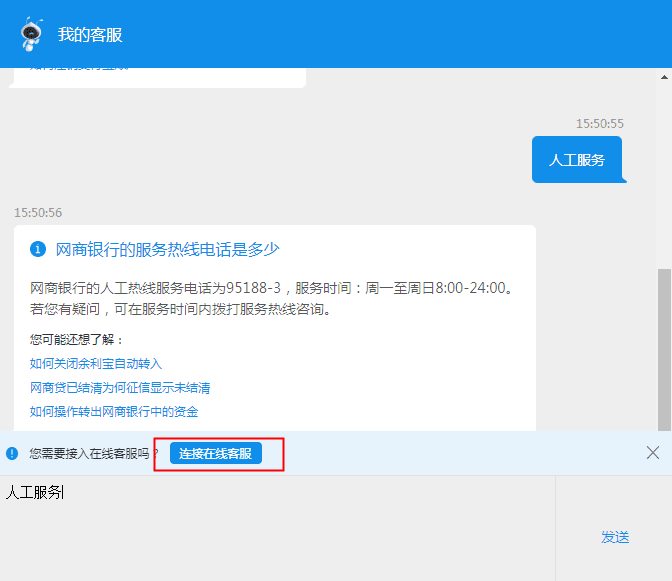Image resolution: width=672 pixels, height=581 pixels.
Task: Click the robot mascot icon in the header
Action: (32, 34)
